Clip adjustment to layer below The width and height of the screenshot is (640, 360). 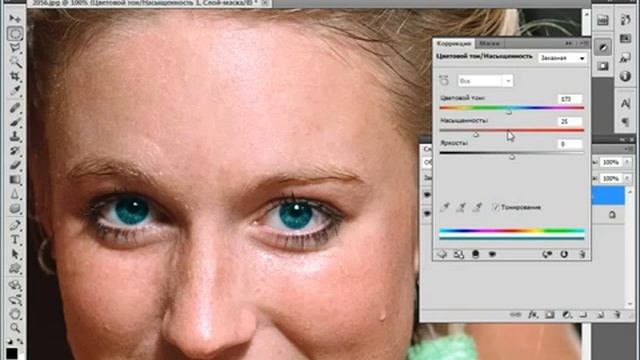point(476,254)
